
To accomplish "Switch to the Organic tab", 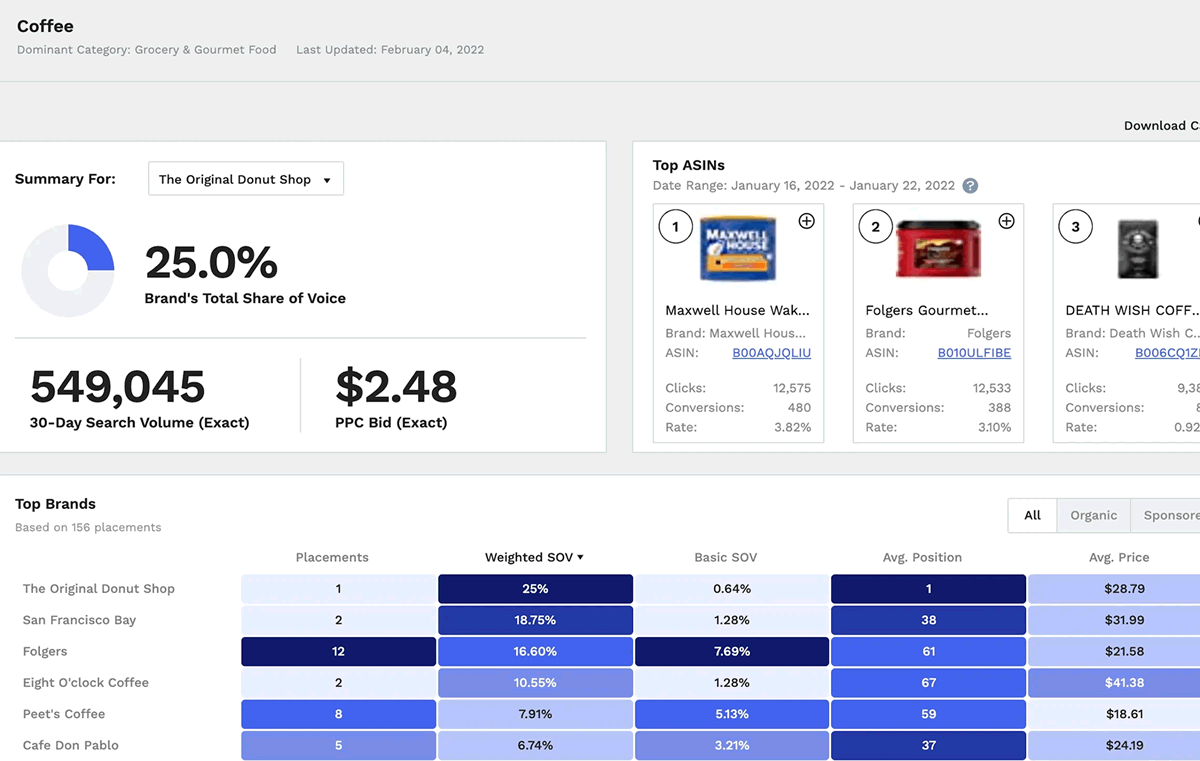I will coord(1094,515).
